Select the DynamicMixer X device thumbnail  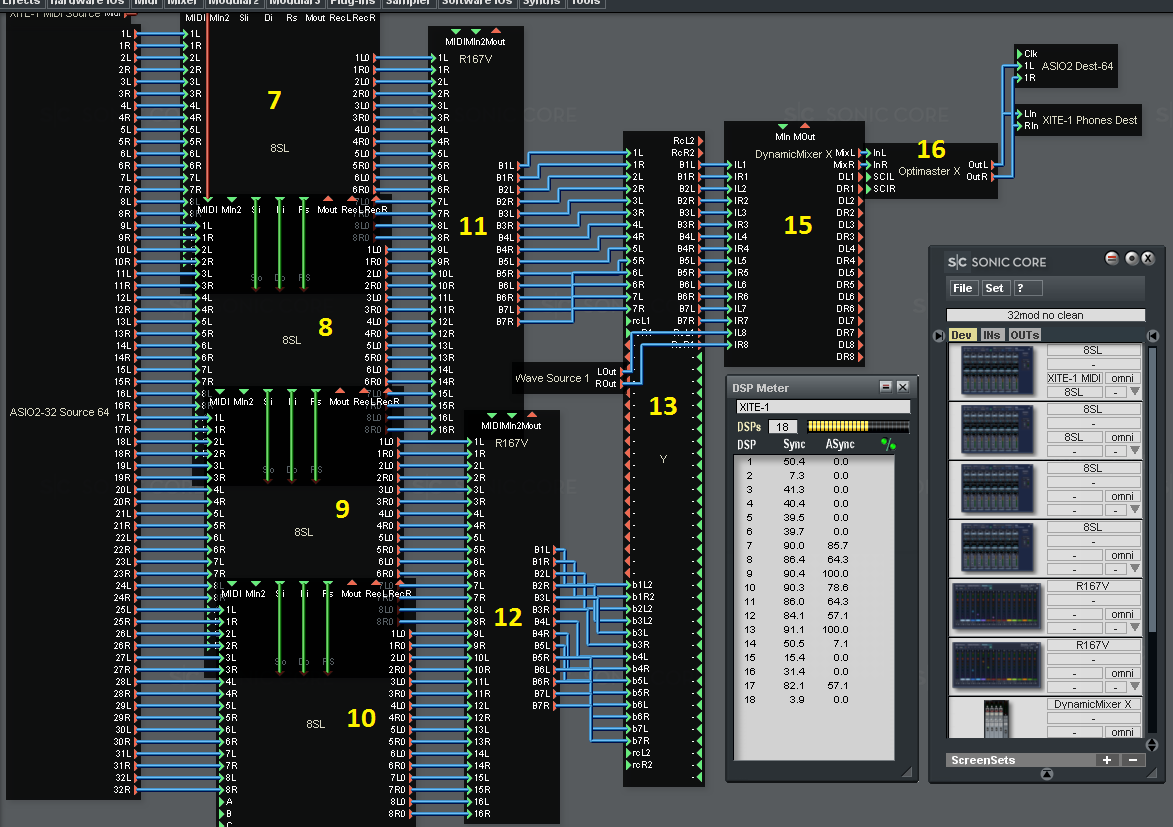click(996, 720)
